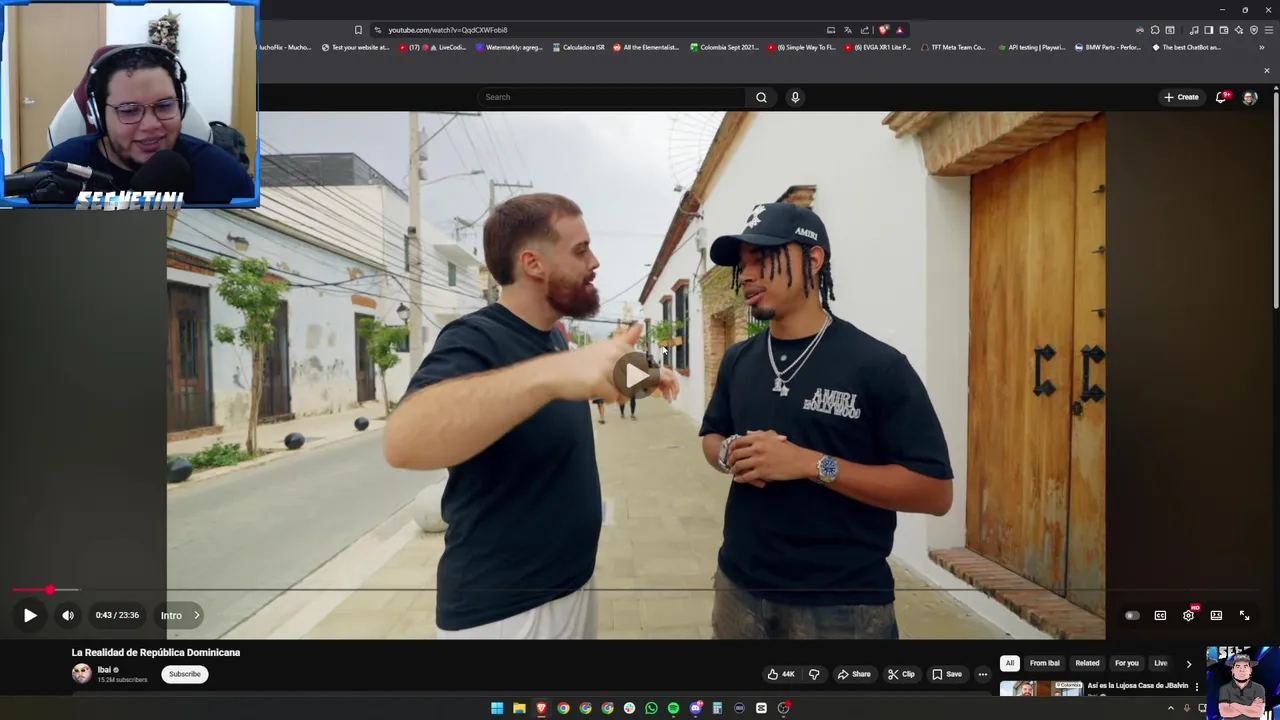
Task: Click the magnifying glass search button
Action: (x=761, y=97)
